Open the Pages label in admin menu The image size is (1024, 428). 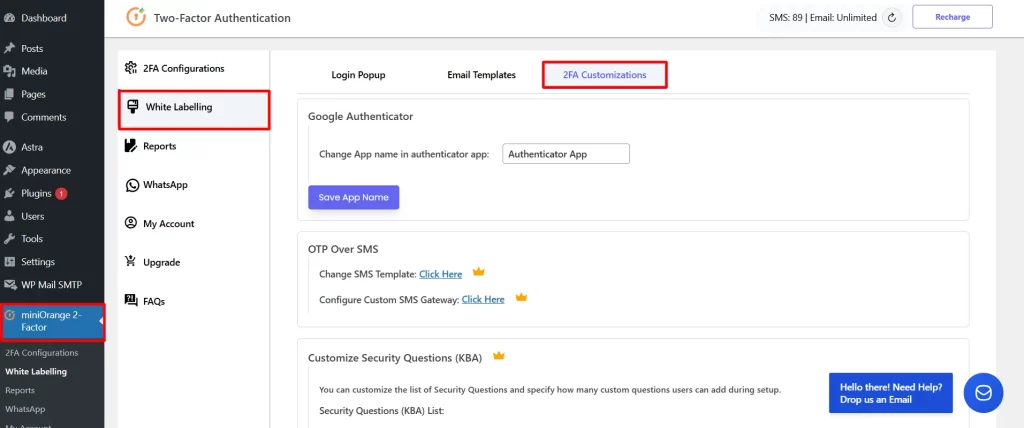tap(33, 94)
